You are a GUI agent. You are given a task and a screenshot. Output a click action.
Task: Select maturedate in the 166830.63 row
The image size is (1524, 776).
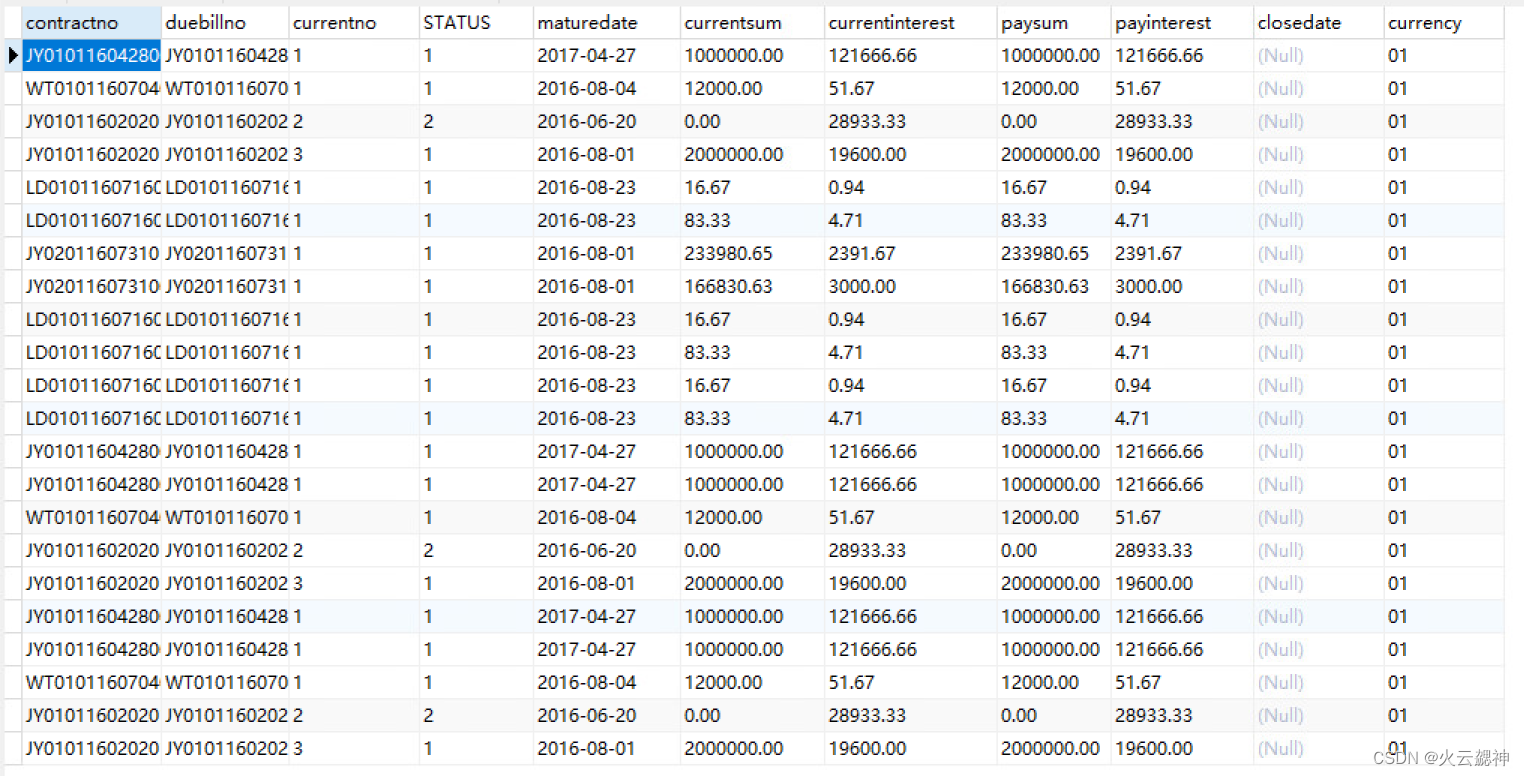tap(607, 287)
